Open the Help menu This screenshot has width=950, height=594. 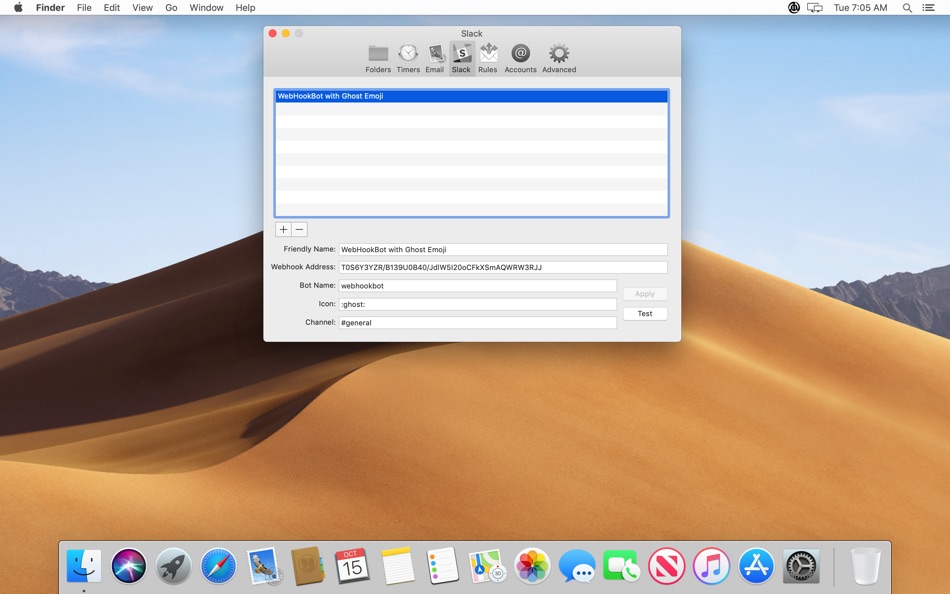click(245, 7)
